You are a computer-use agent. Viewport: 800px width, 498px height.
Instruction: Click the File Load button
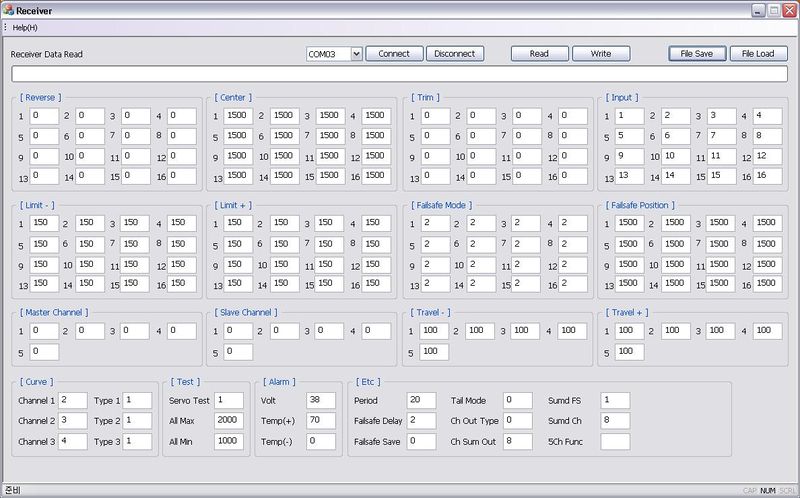pyautogui.click(x=757, y=54)
